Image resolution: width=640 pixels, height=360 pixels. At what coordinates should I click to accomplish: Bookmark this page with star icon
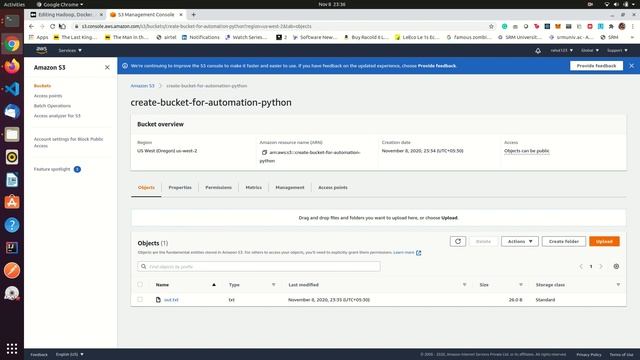(491, 26)
